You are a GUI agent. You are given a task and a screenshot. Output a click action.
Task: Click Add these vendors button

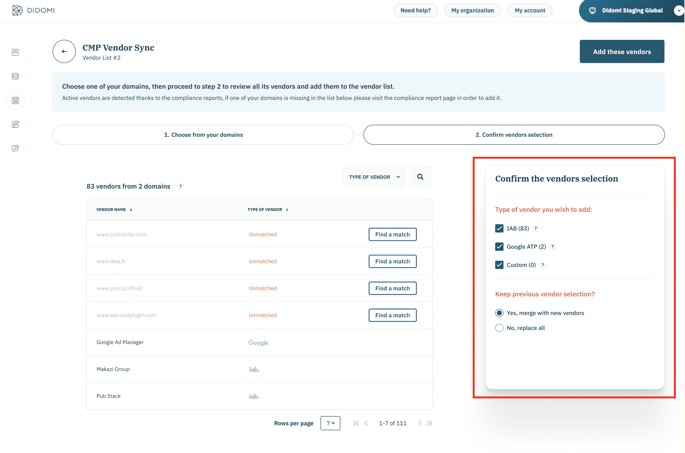pos(622,52)
